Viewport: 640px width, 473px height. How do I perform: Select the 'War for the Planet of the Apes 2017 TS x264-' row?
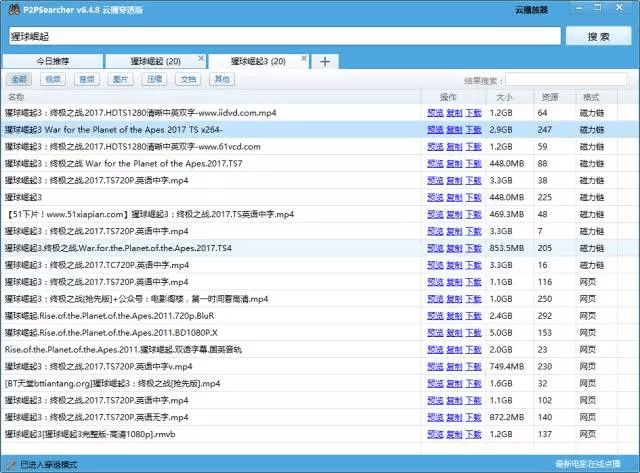pos(320,130)
